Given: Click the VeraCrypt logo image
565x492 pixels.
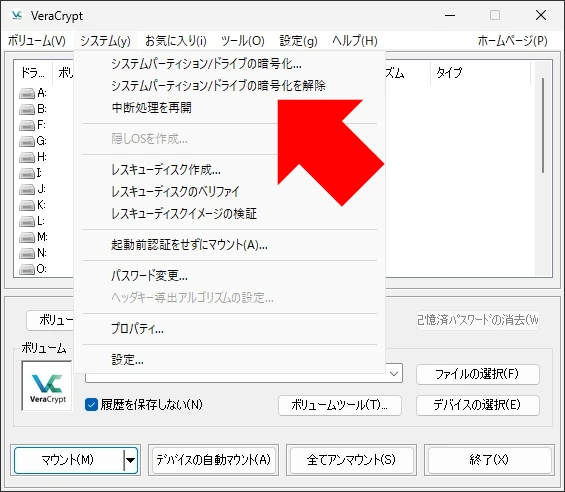Looking at the screenshot, I should coord(47,386).
